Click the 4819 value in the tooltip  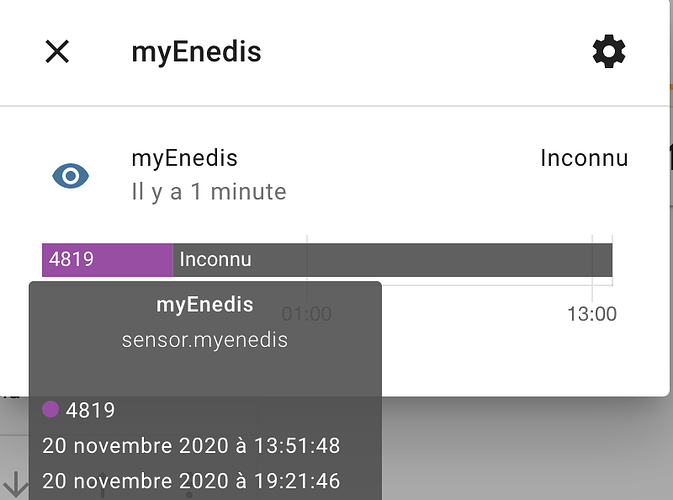tap(90, 410)
